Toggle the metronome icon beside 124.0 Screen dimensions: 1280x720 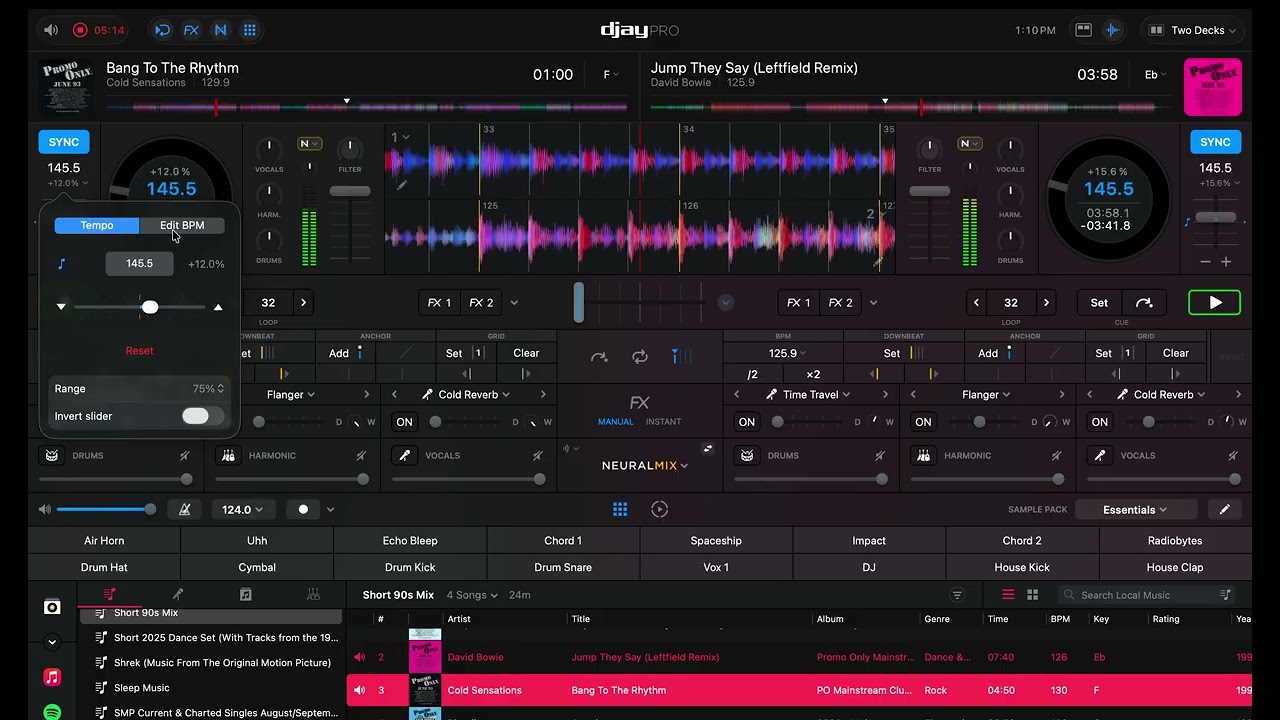185,509
